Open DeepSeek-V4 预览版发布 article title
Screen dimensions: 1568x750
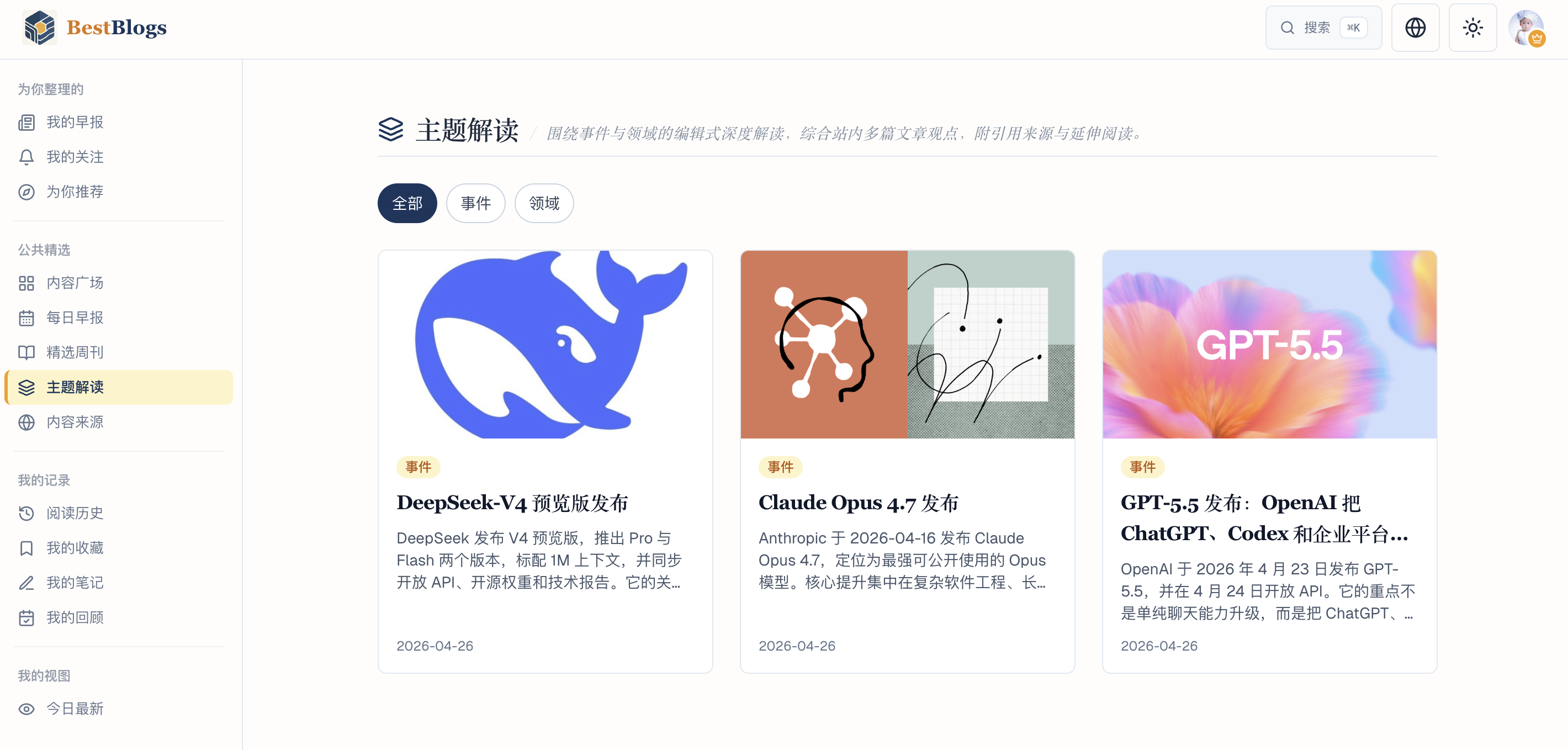(x=512, y=503)
